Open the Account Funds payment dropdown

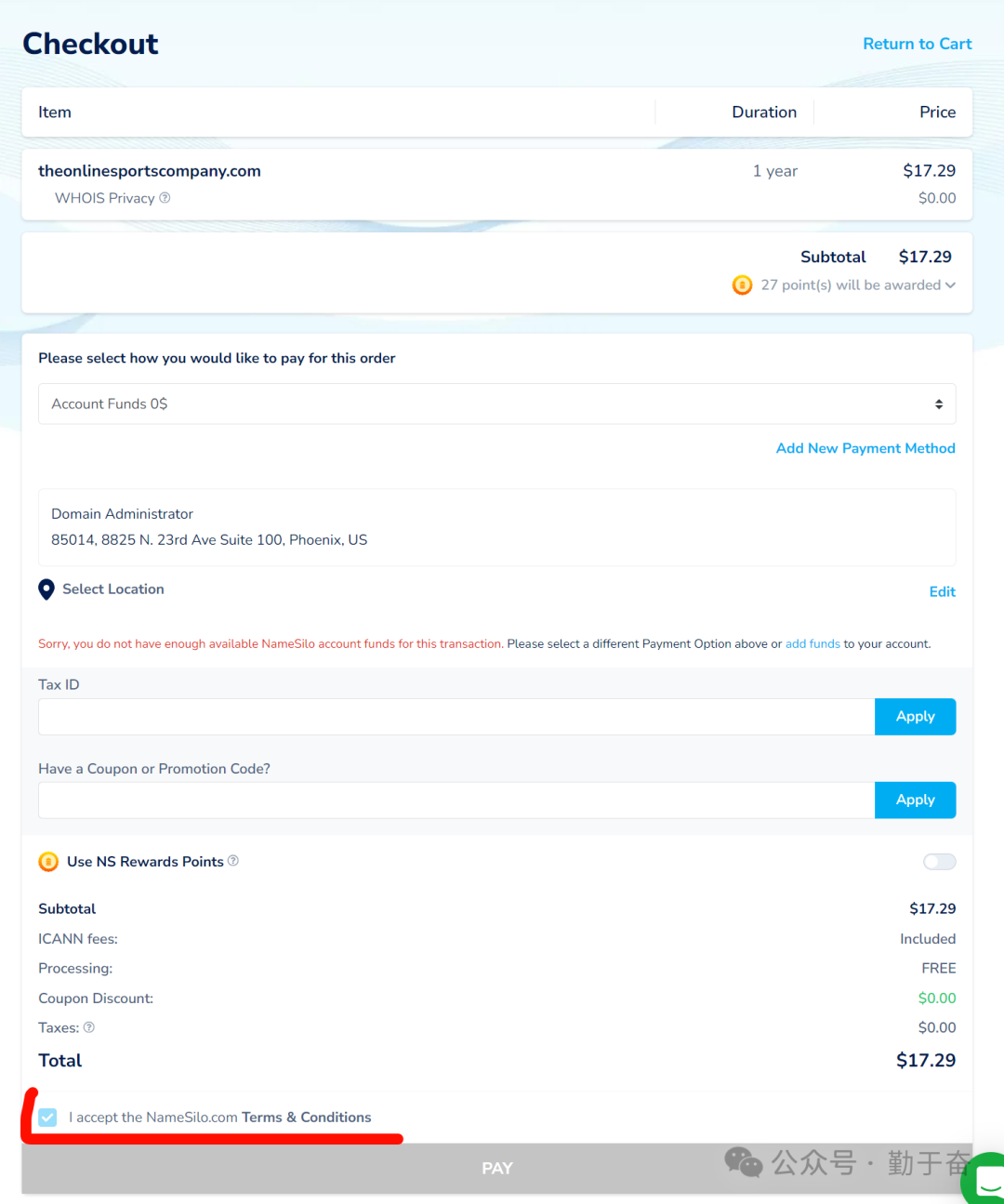pos(496,404)
